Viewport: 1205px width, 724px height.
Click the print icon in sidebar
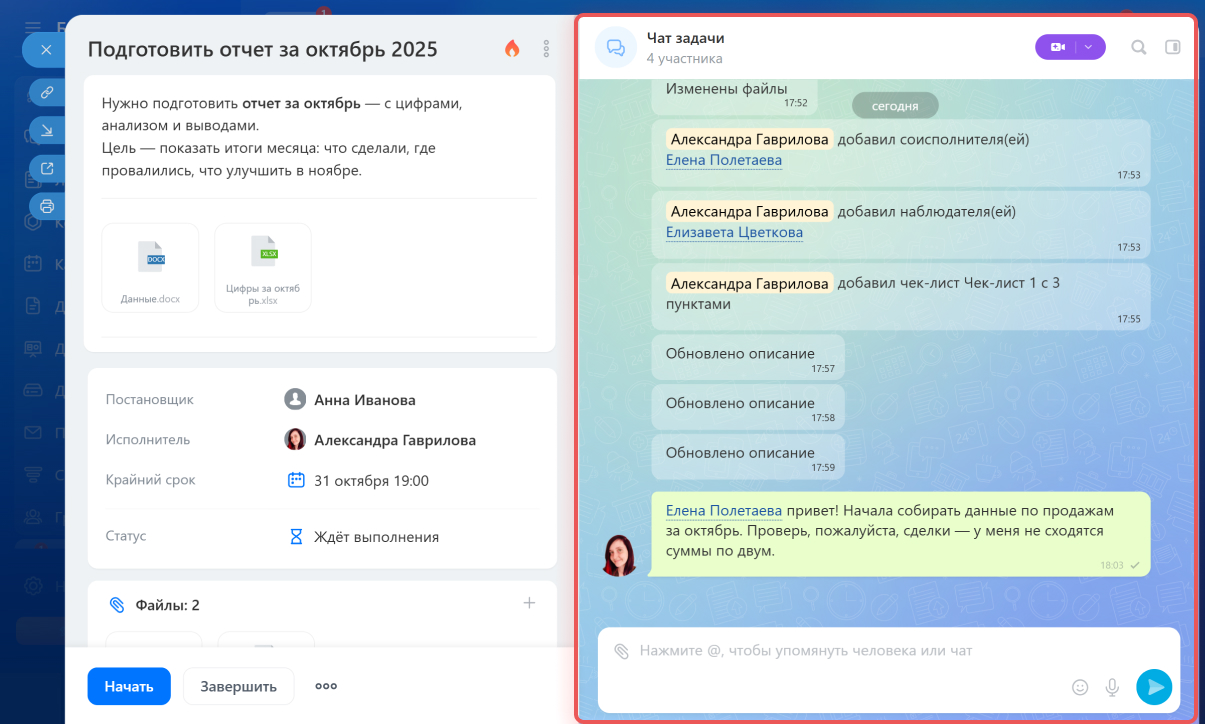46,206
